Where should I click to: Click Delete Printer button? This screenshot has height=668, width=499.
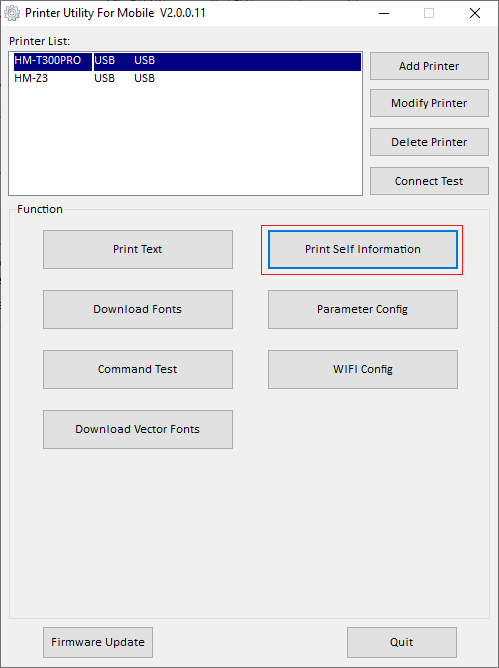pyautogui.click(x=429, y=142)
